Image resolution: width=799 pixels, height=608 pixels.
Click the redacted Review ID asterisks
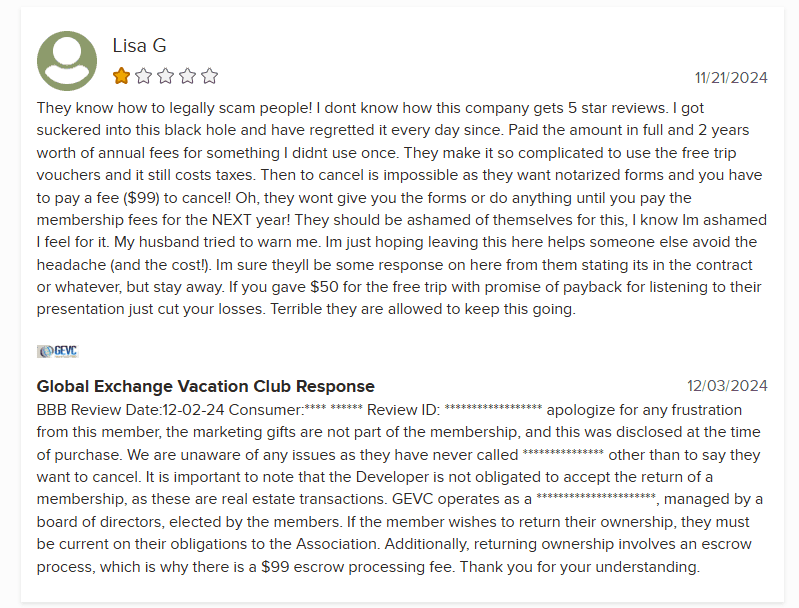(x=493, y=410)
